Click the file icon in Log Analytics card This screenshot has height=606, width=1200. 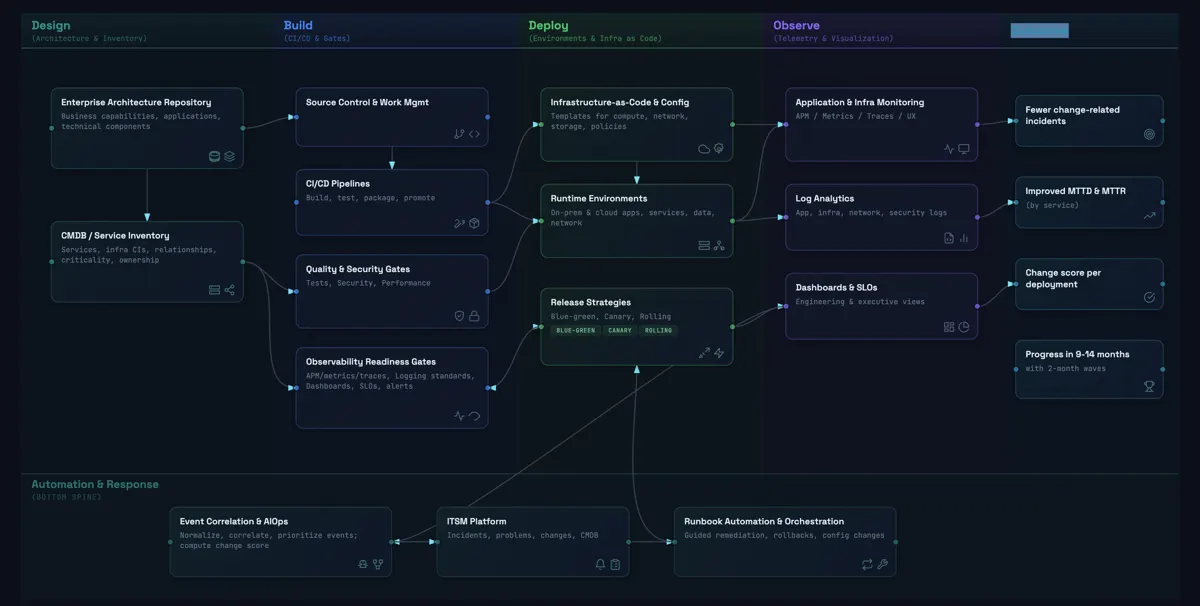(x=949, y=238)
